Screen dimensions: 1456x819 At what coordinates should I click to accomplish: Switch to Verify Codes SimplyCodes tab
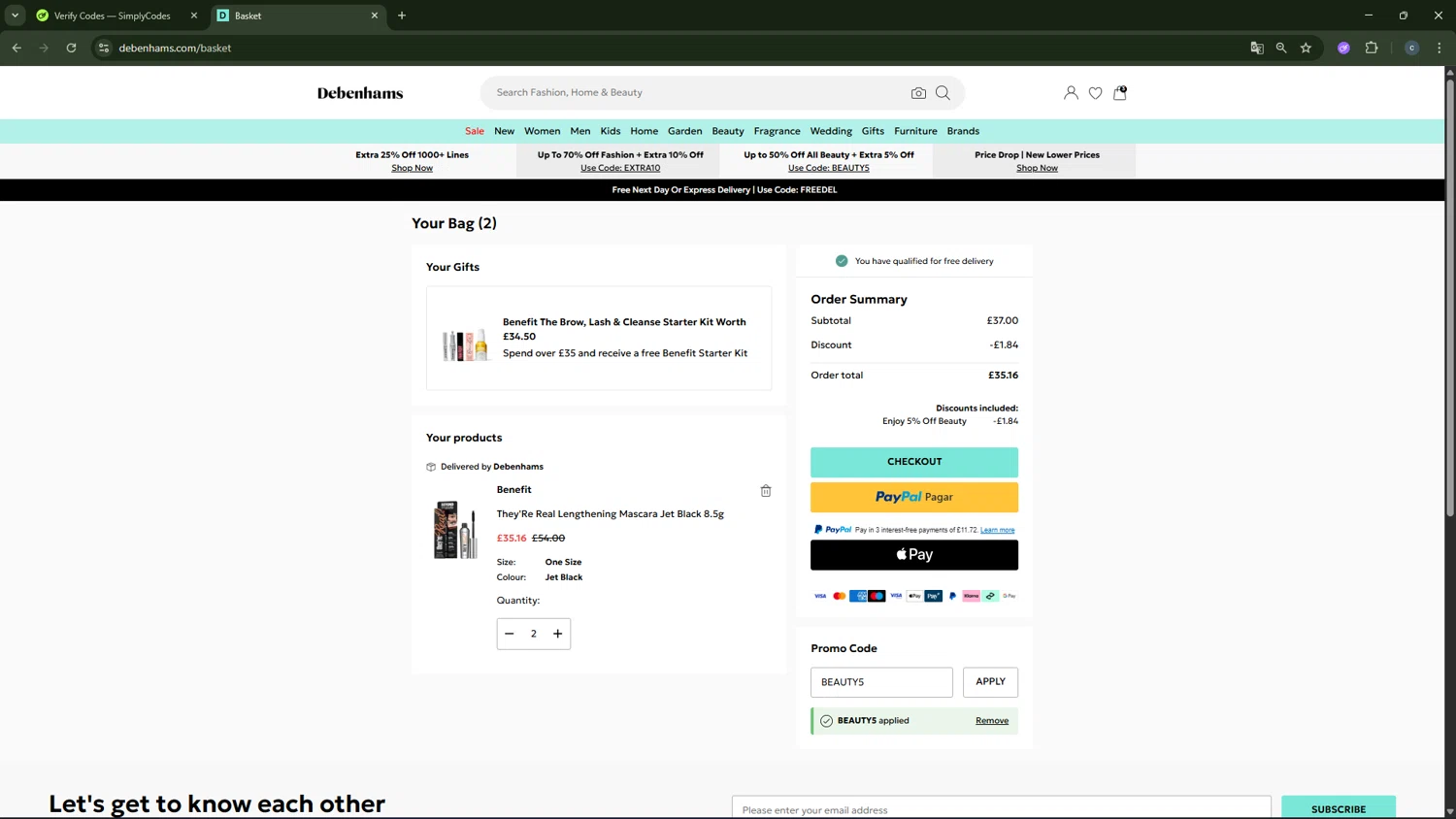click(113, 16)
